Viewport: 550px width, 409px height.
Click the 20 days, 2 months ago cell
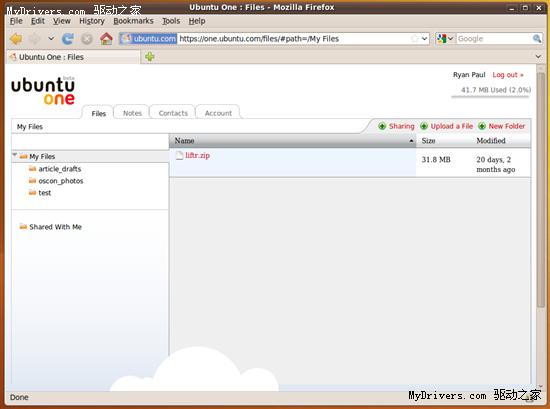click(x=495, y=165)
